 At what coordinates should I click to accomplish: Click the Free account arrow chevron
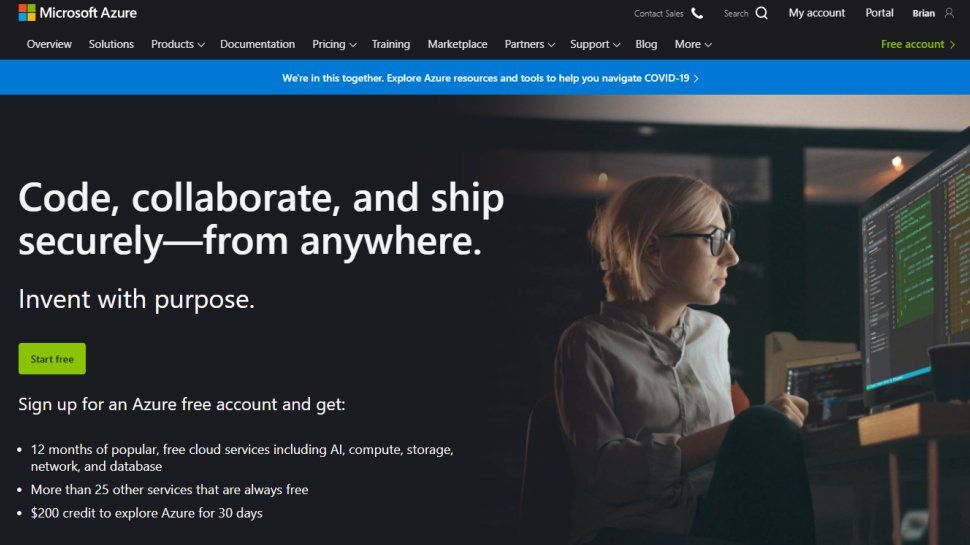tap(952, 45)
